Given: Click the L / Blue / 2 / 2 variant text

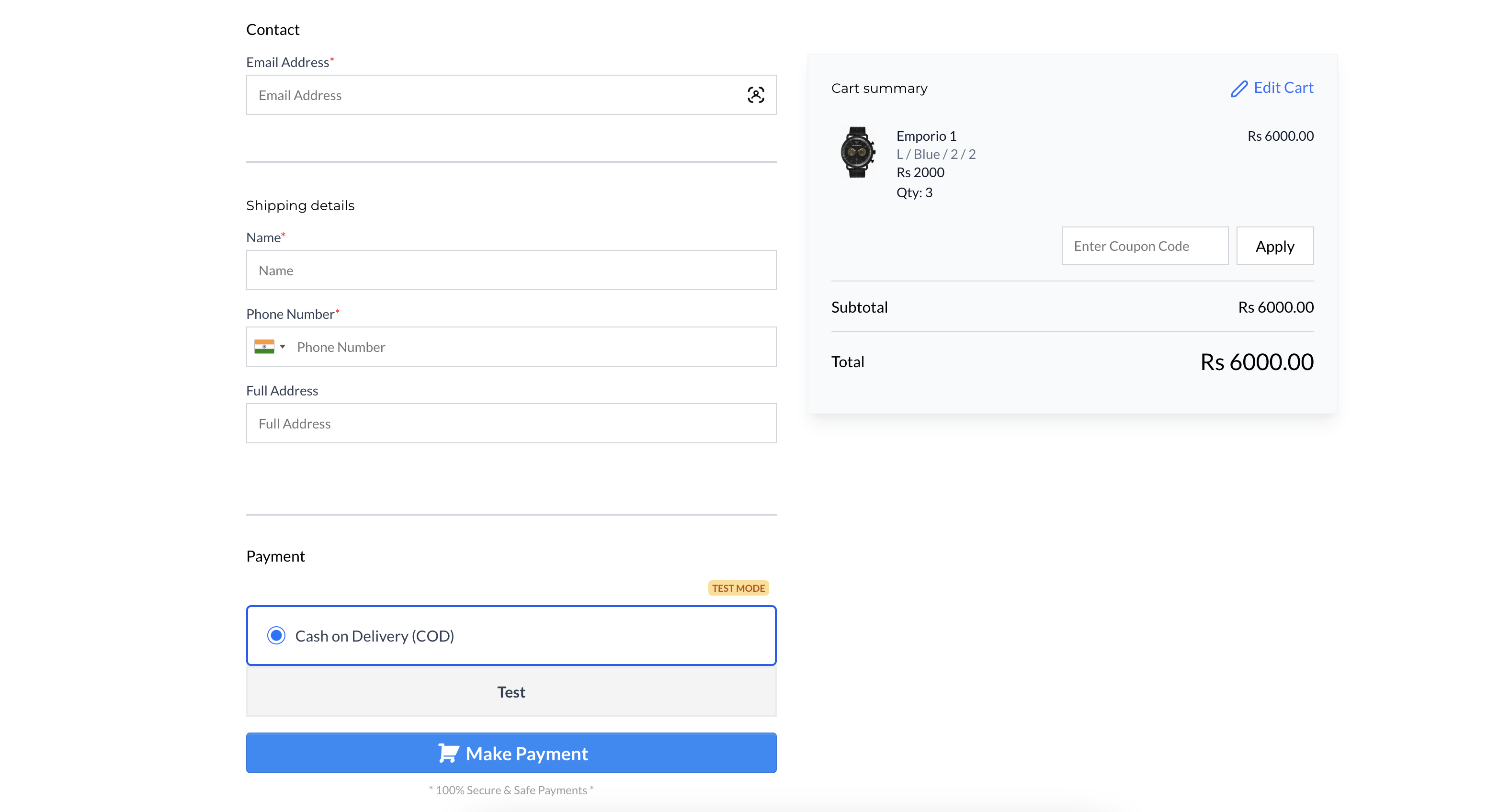Looking at the screenshot, I should click(x=936, y=154).
